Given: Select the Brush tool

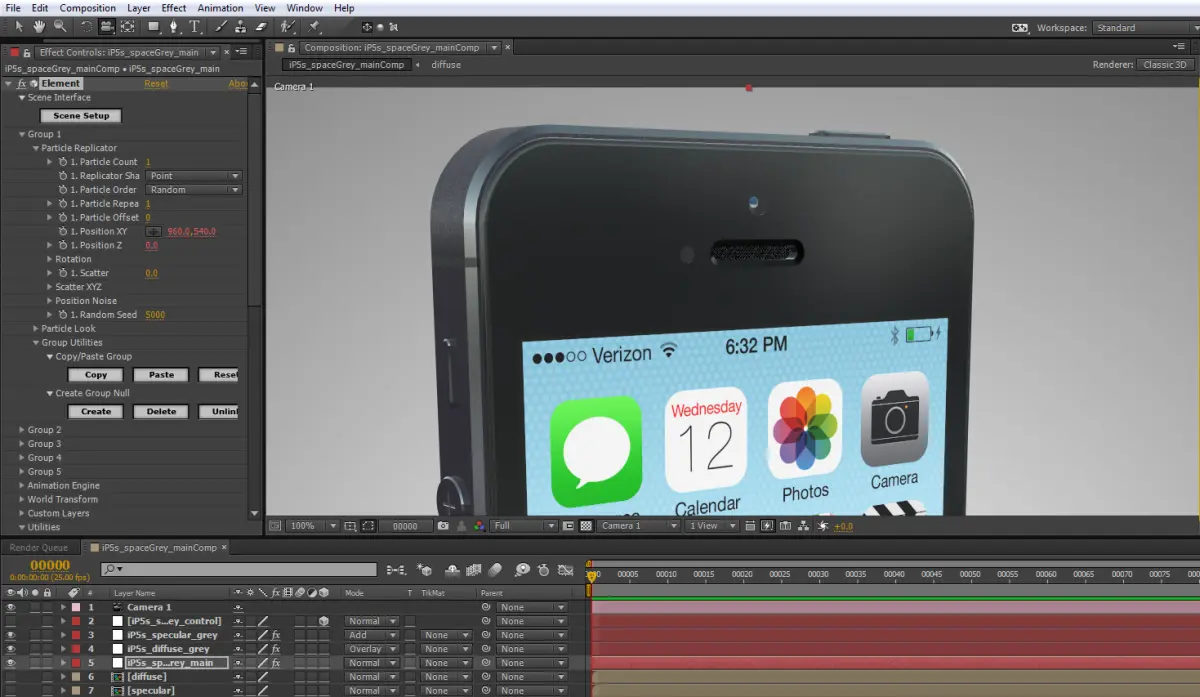Looking at the screenshot, I should coord(221,27).
